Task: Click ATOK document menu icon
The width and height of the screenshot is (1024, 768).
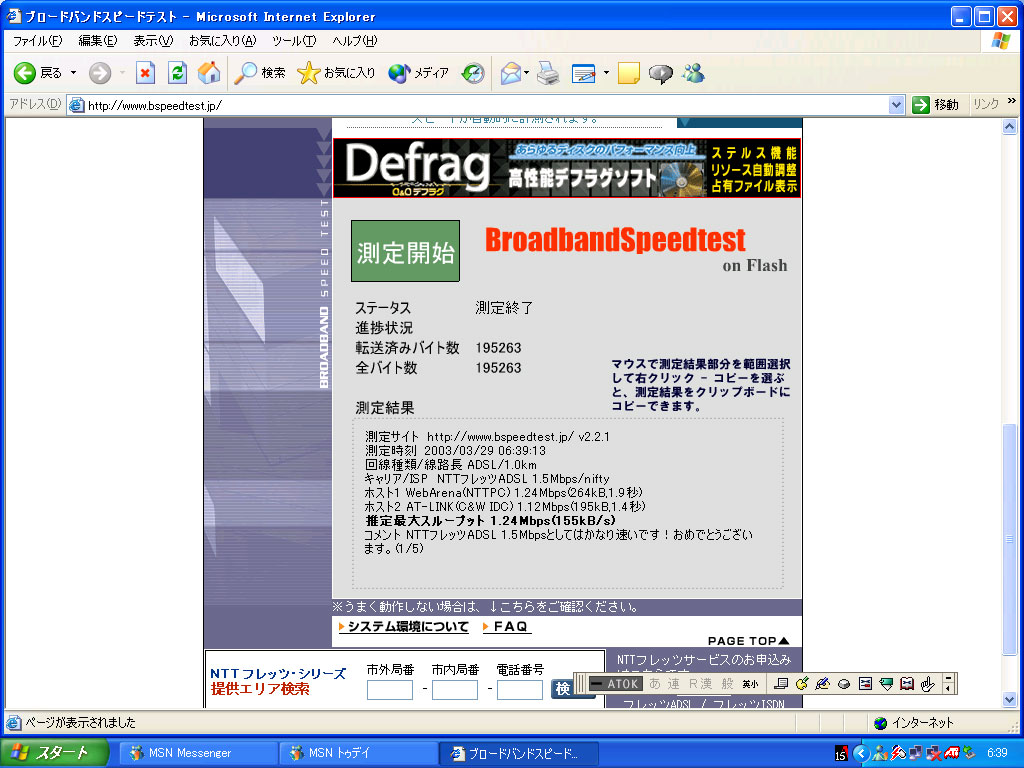Action: tap(781, 684)
